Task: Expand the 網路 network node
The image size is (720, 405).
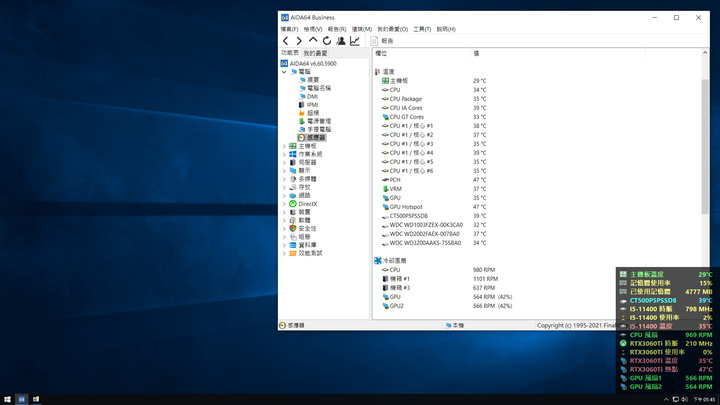Action: pos(284,196)
